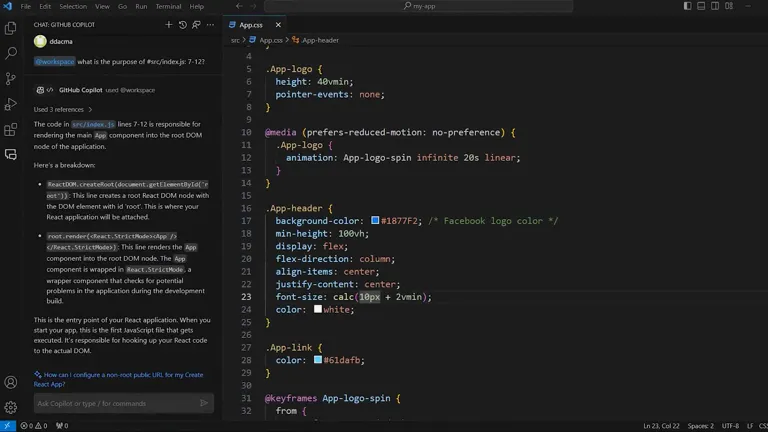Viewport: 768px width, 432px height.
Task: Change end of line via LF entry
Action: [750, 426]
